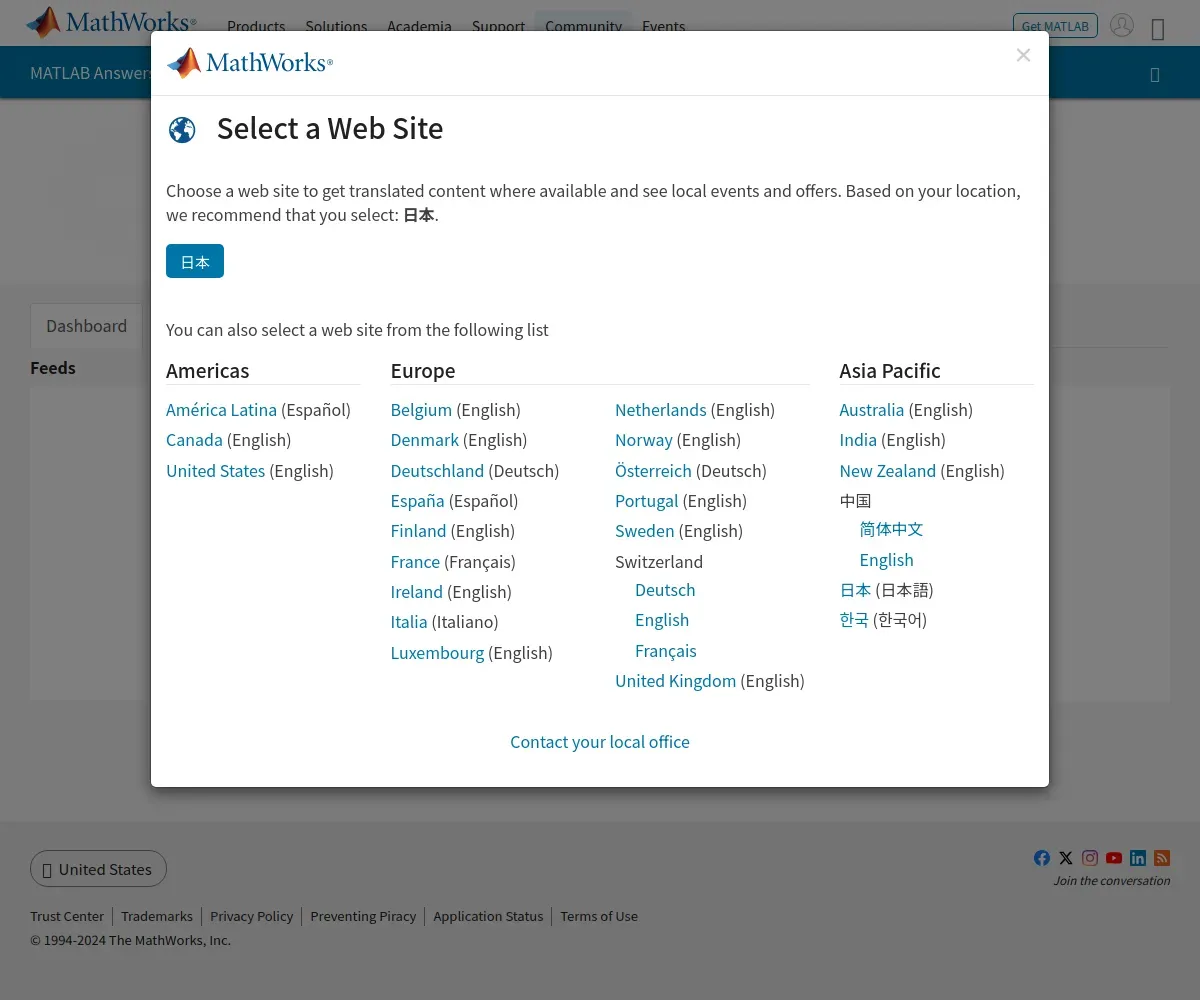Click the United States country selector in footer
1200x1000 pixels.
coord(98,869)
